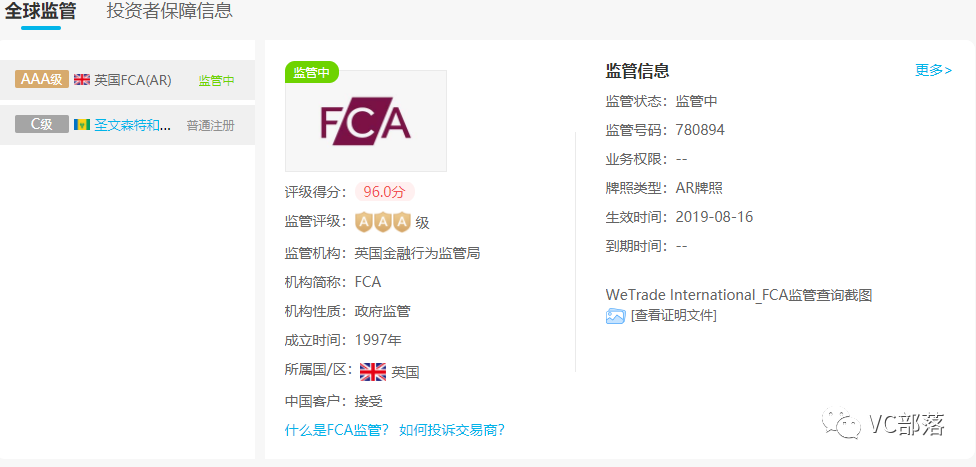976x467 pixels.
Task: Click the Saint Vincent flag icon
Action: click(x=82, y=125)
